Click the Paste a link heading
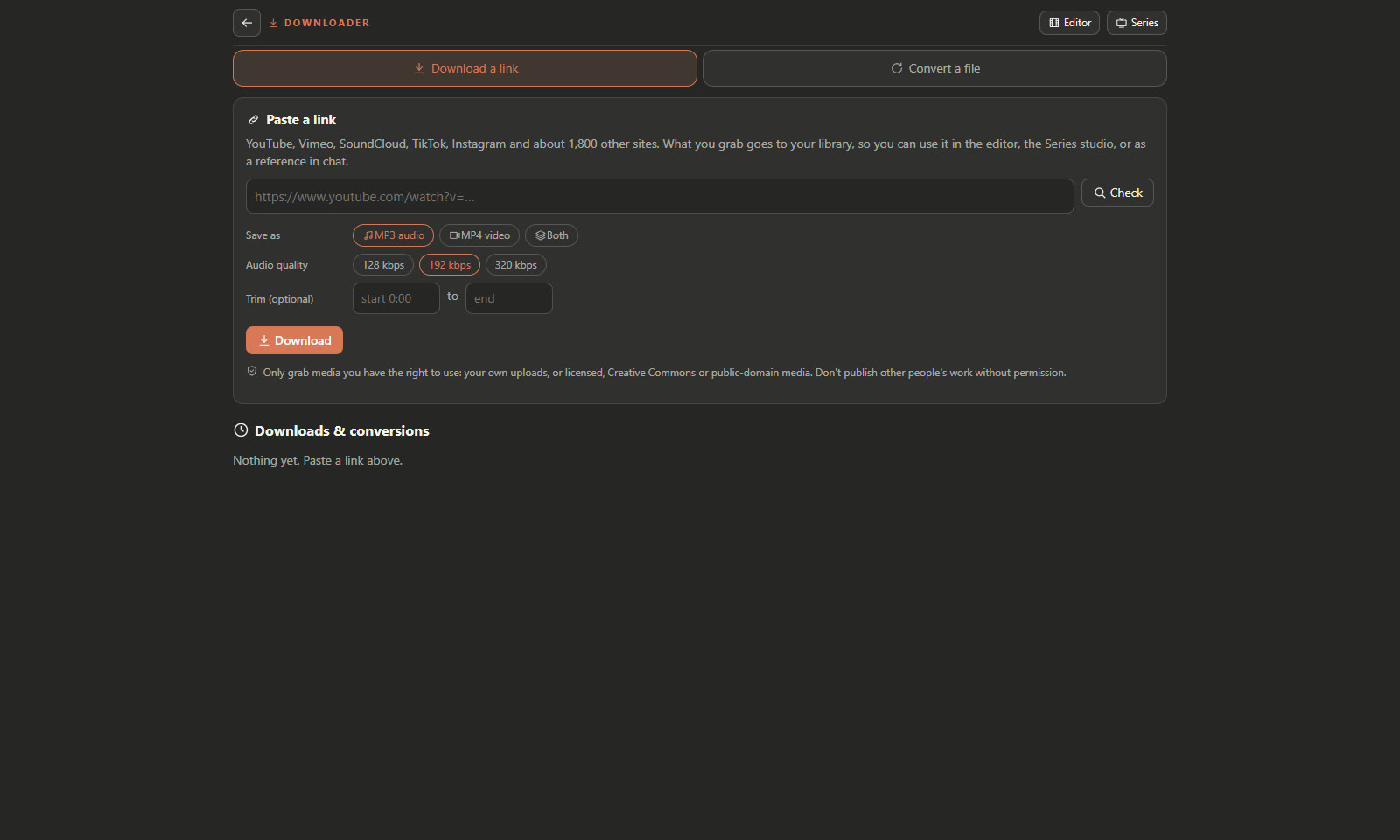The width and height of the screenshot is (1400, 840). (301, 120)
